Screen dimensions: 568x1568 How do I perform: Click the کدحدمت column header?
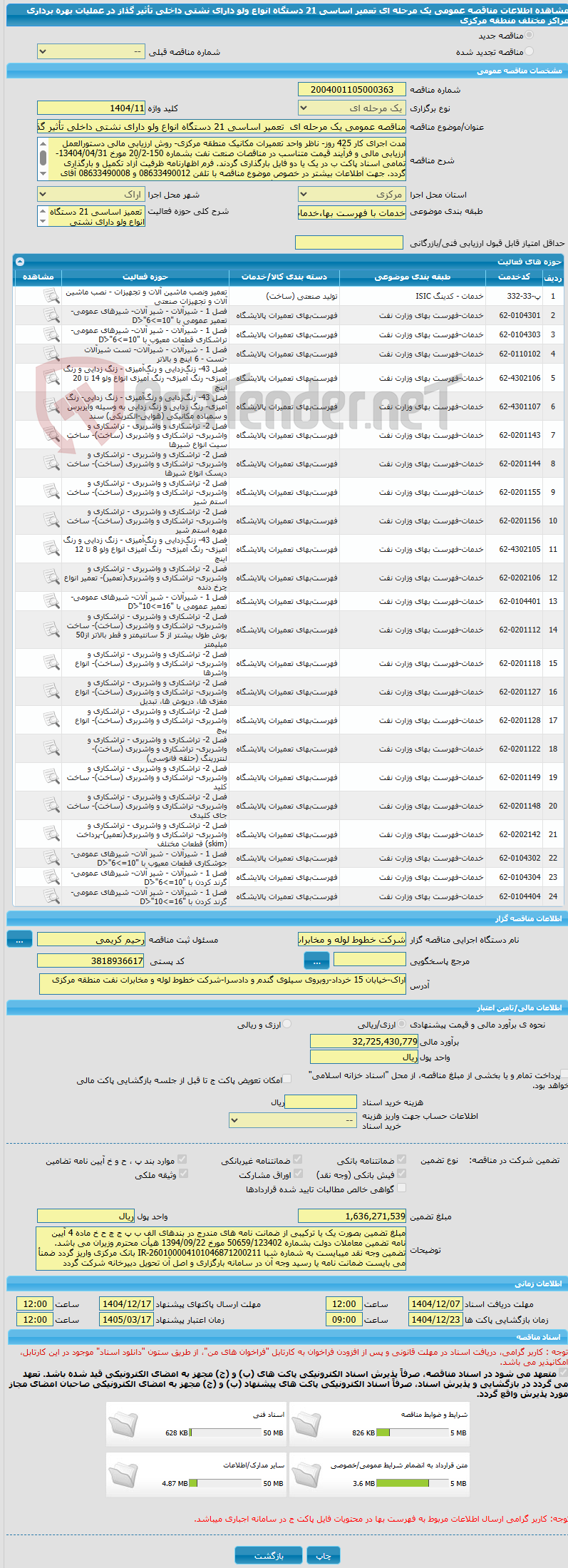pyautogui.click(x=514, y=277)
